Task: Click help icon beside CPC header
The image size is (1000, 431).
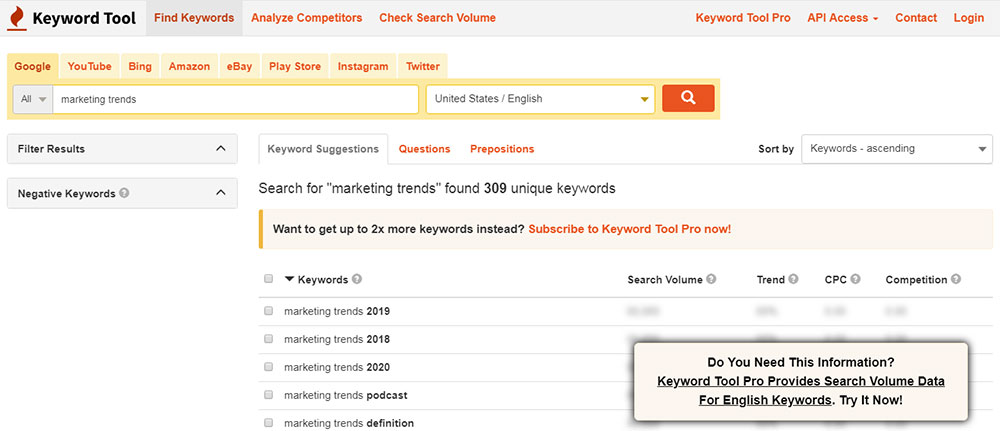Action: click(855, 279)
